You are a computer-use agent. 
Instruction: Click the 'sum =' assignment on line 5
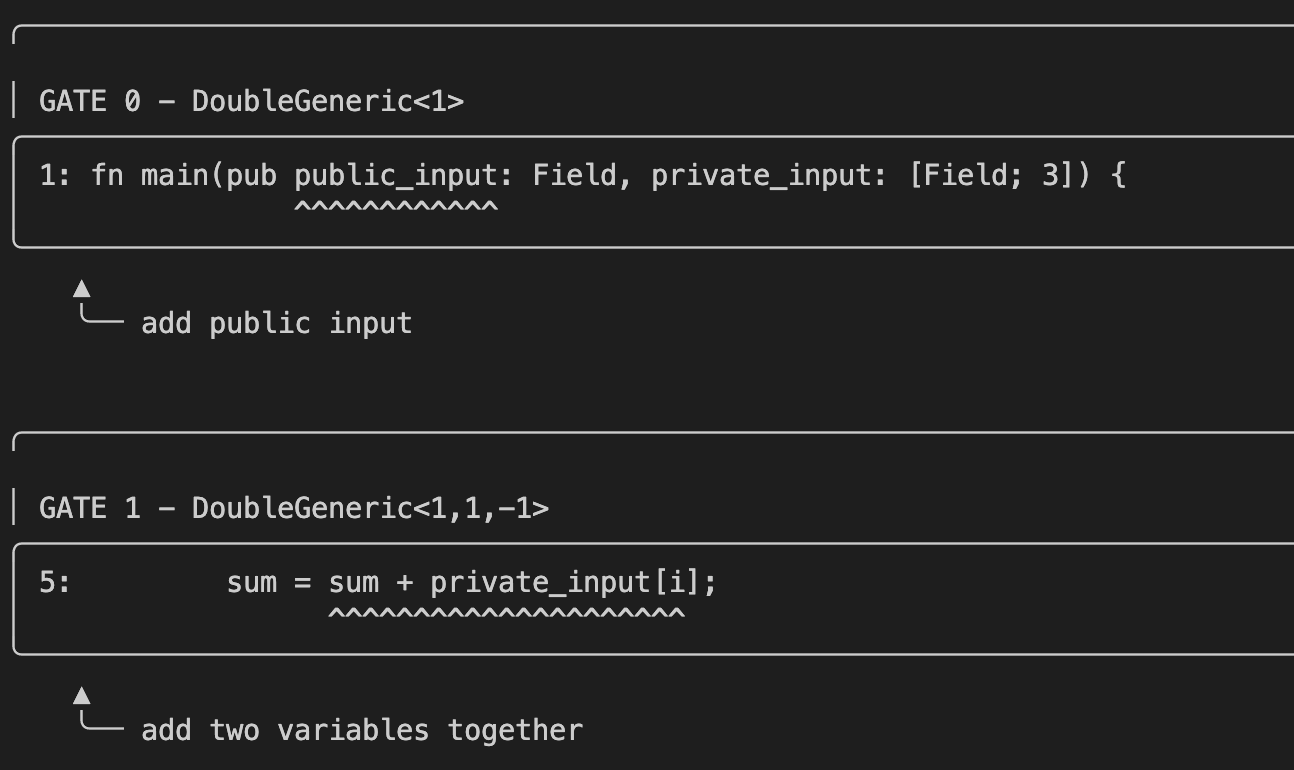(x=270, y=582)
